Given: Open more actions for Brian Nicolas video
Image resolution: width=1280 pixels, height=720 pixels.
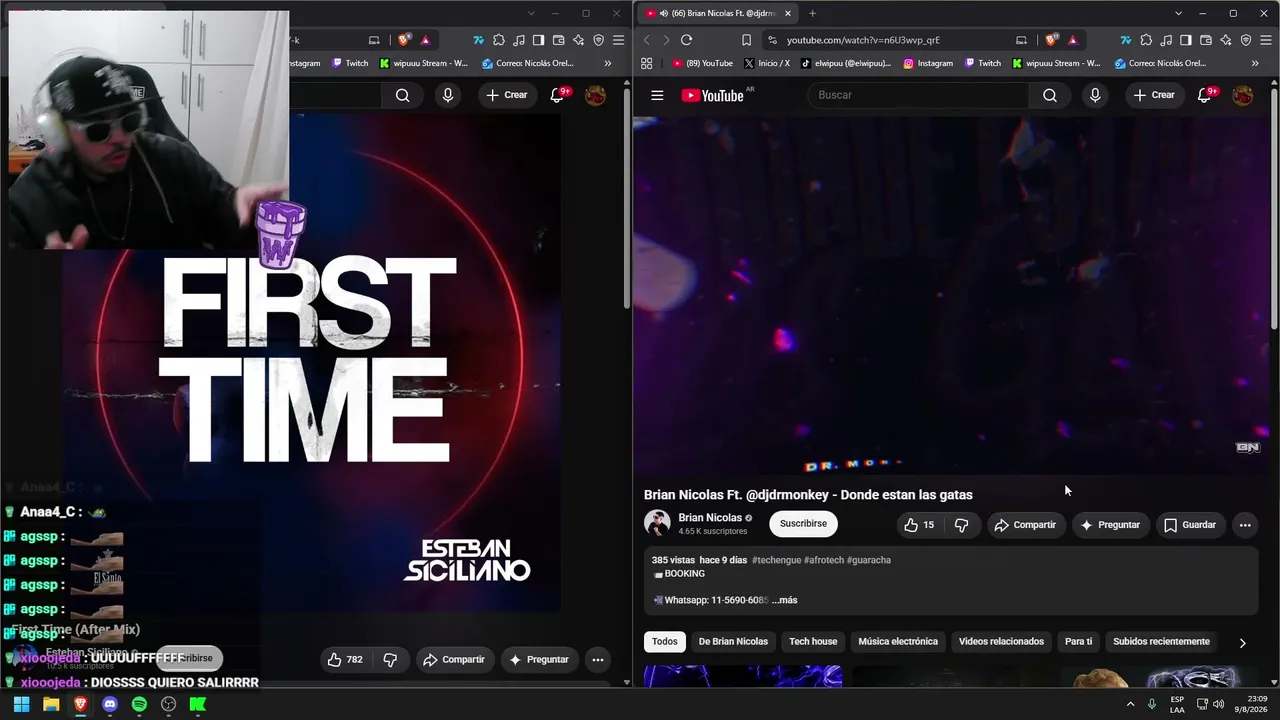Looking at the screenshot, I should pyautogui.click(x=1245, y=525).
